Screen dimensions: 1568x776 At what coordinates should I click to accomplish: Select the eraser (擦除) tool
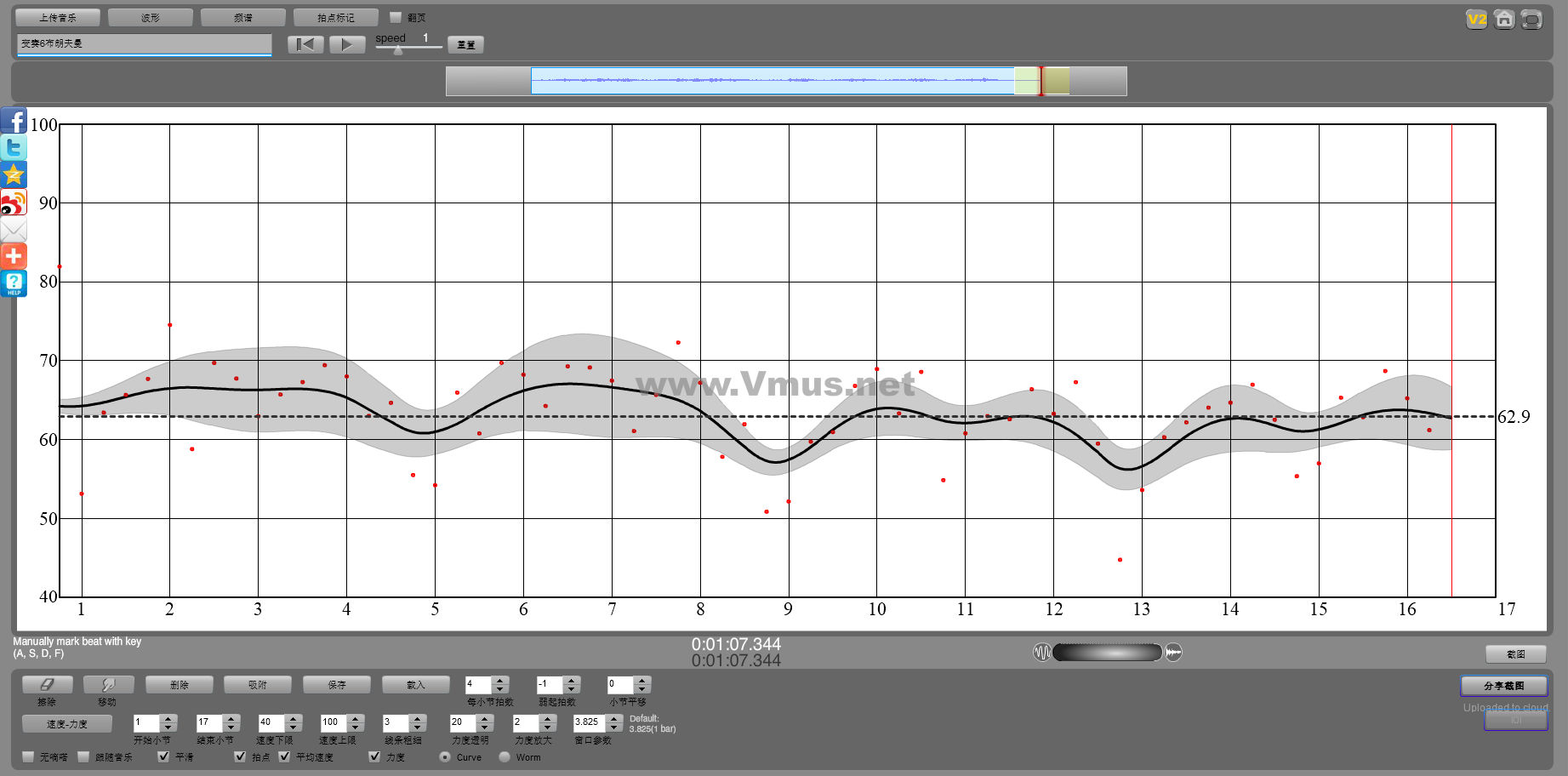(x=47, y=685)
